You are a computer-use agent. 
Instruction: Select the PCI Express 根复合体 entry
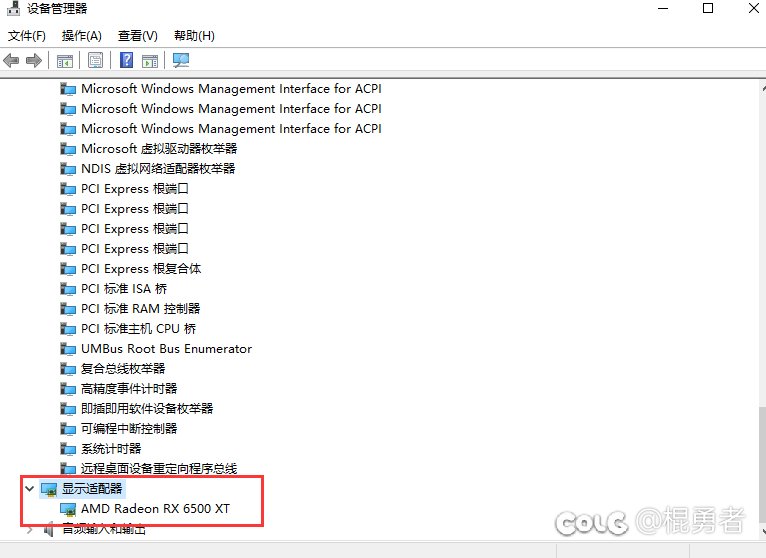point(141,269)
